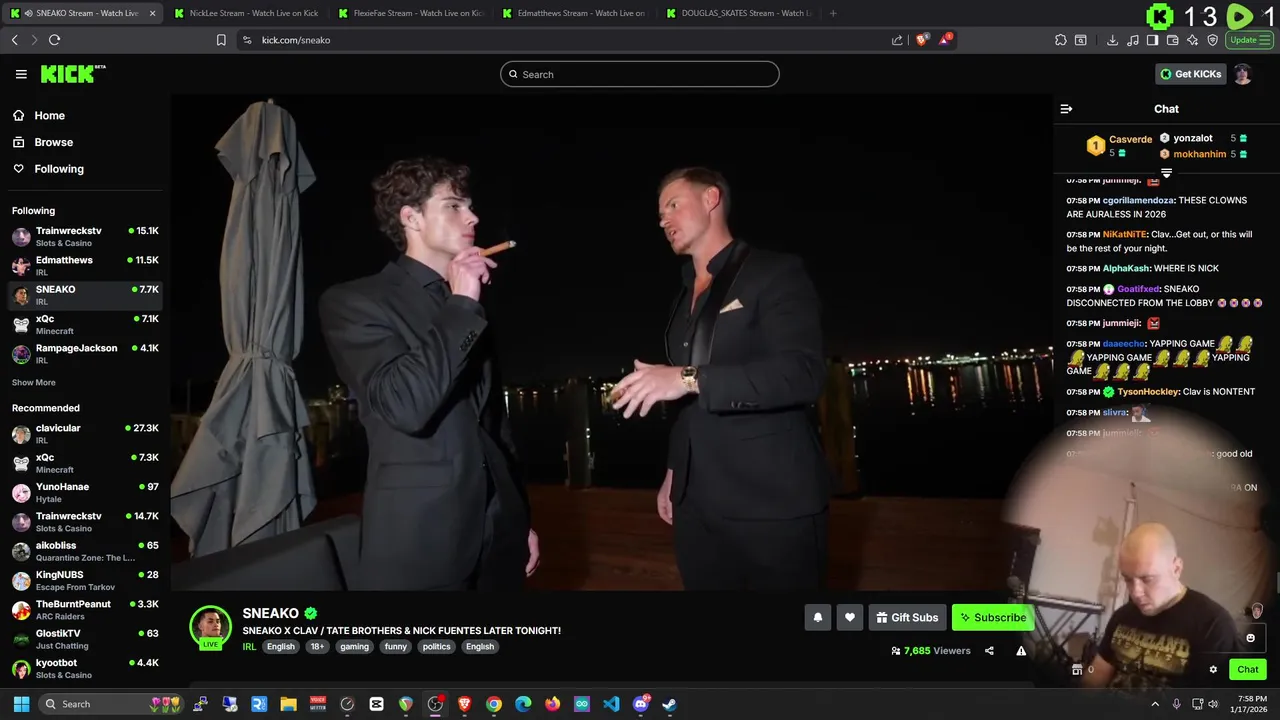The image size is (1280, 720).
Task: Open Trainwreckstv in Following list
Action: [84, 237]
